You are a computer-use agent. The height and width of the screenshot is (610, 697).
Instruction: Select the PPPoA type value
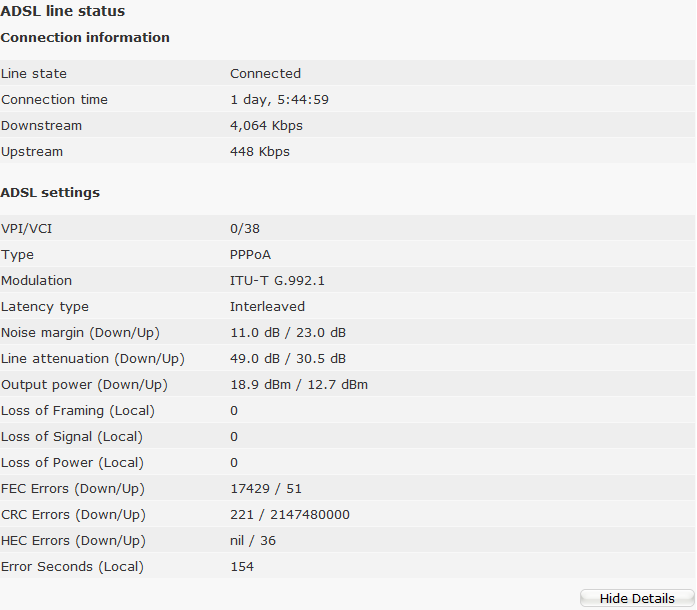tap(250, 254)
